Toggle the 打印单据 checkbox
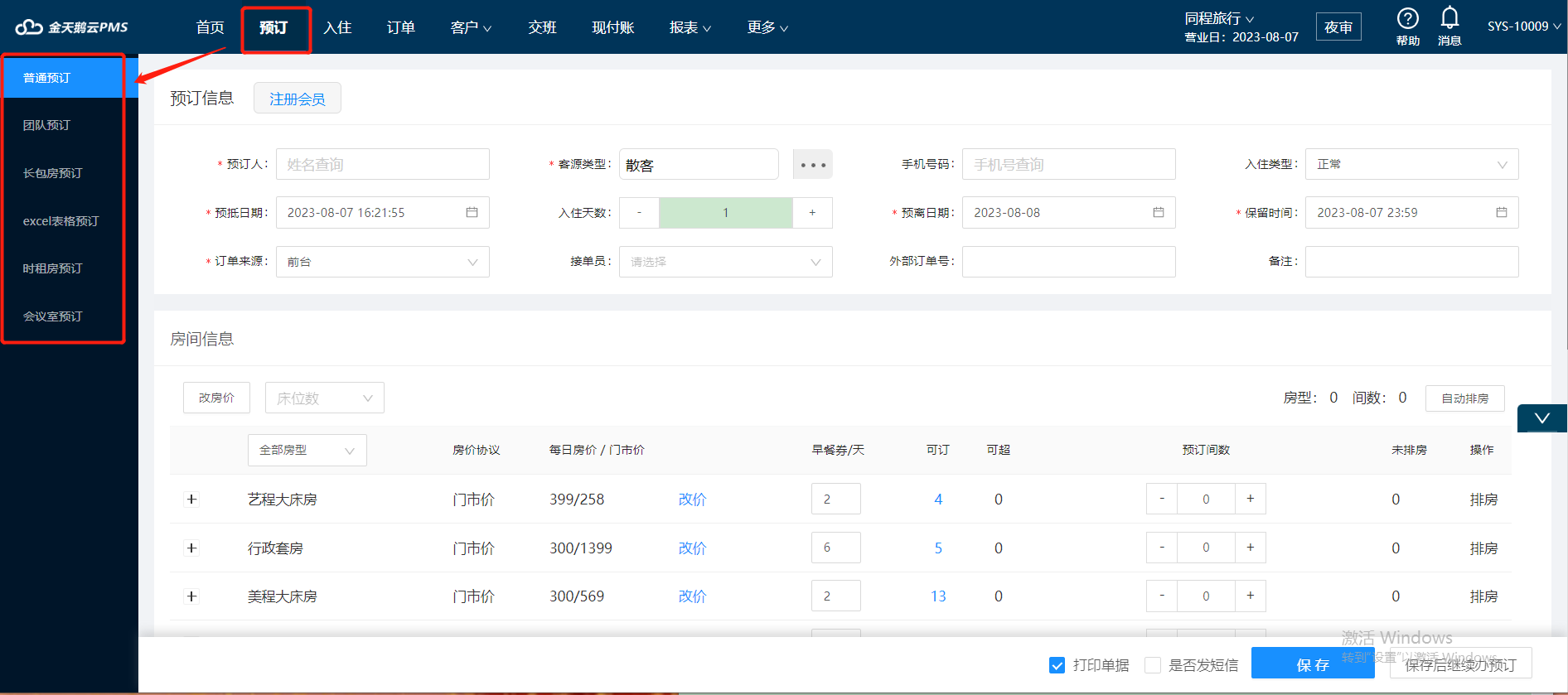 point(1057,665)
